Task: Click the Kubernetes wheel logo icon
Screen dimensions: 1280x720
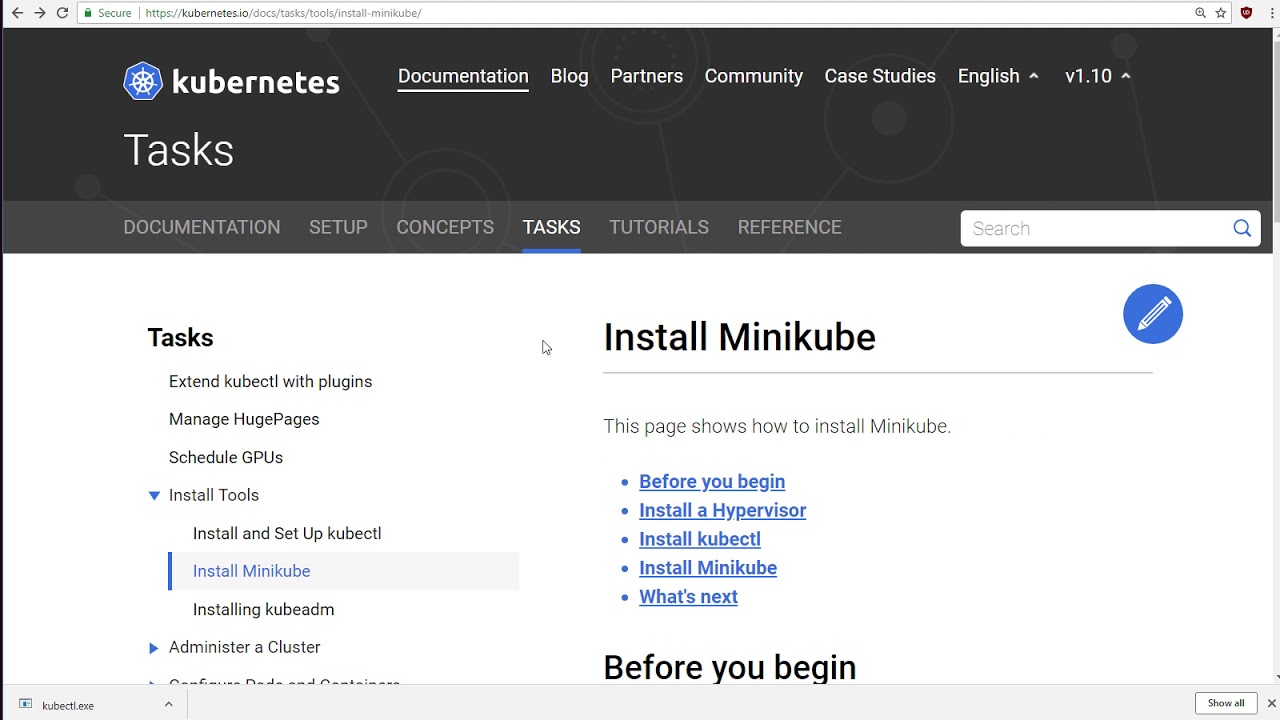Action: pos(142,81)
